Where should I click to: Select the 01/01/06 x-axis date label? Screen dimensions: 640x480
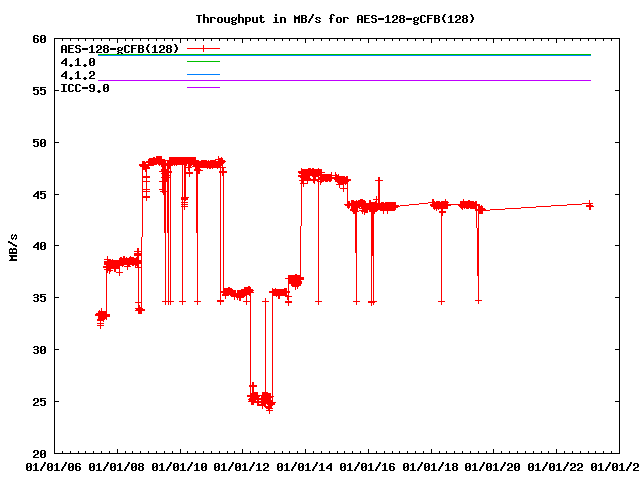[x=53, y=467]
